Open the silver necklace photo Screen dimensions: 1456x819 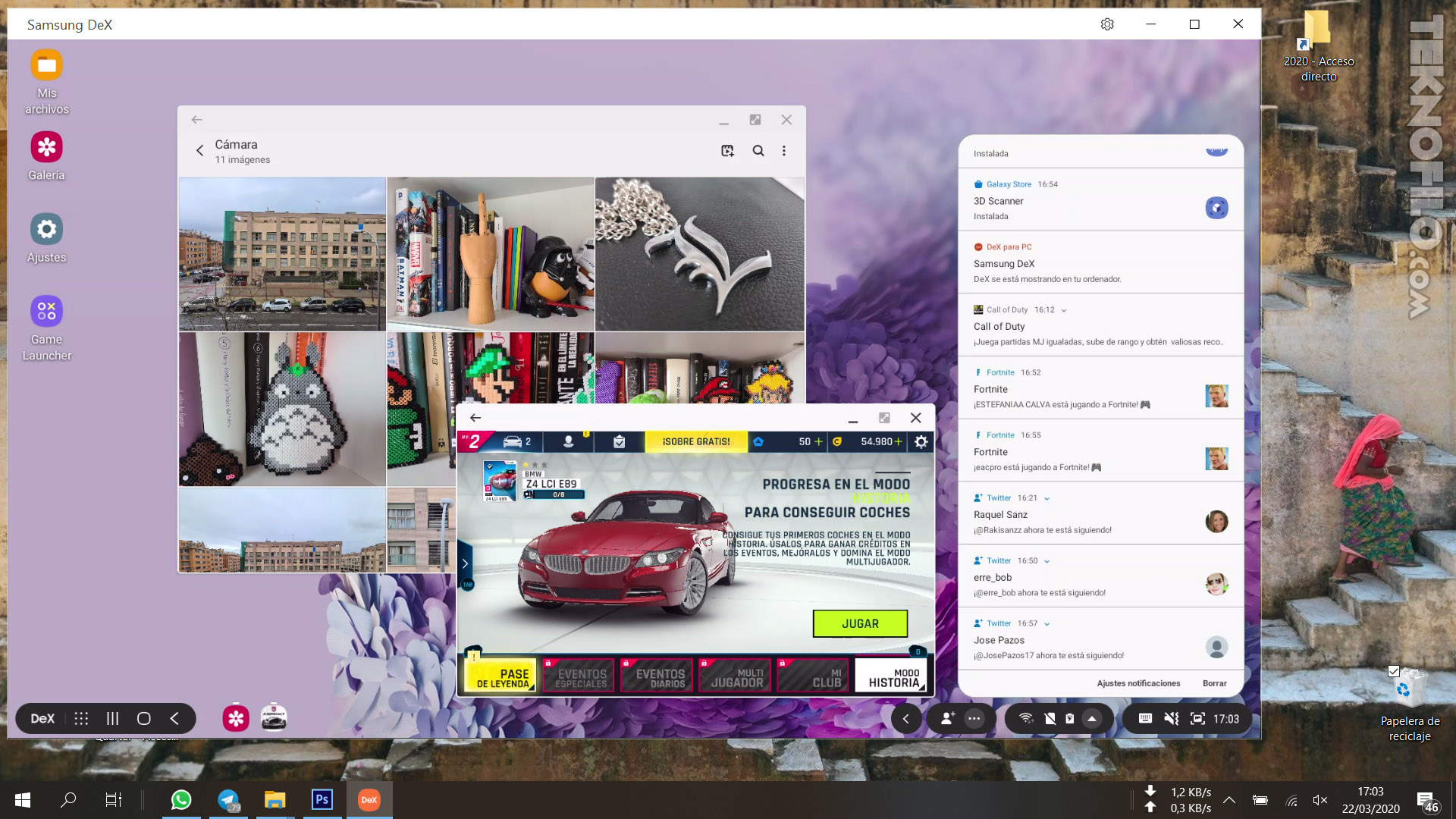tap(699, 254)
